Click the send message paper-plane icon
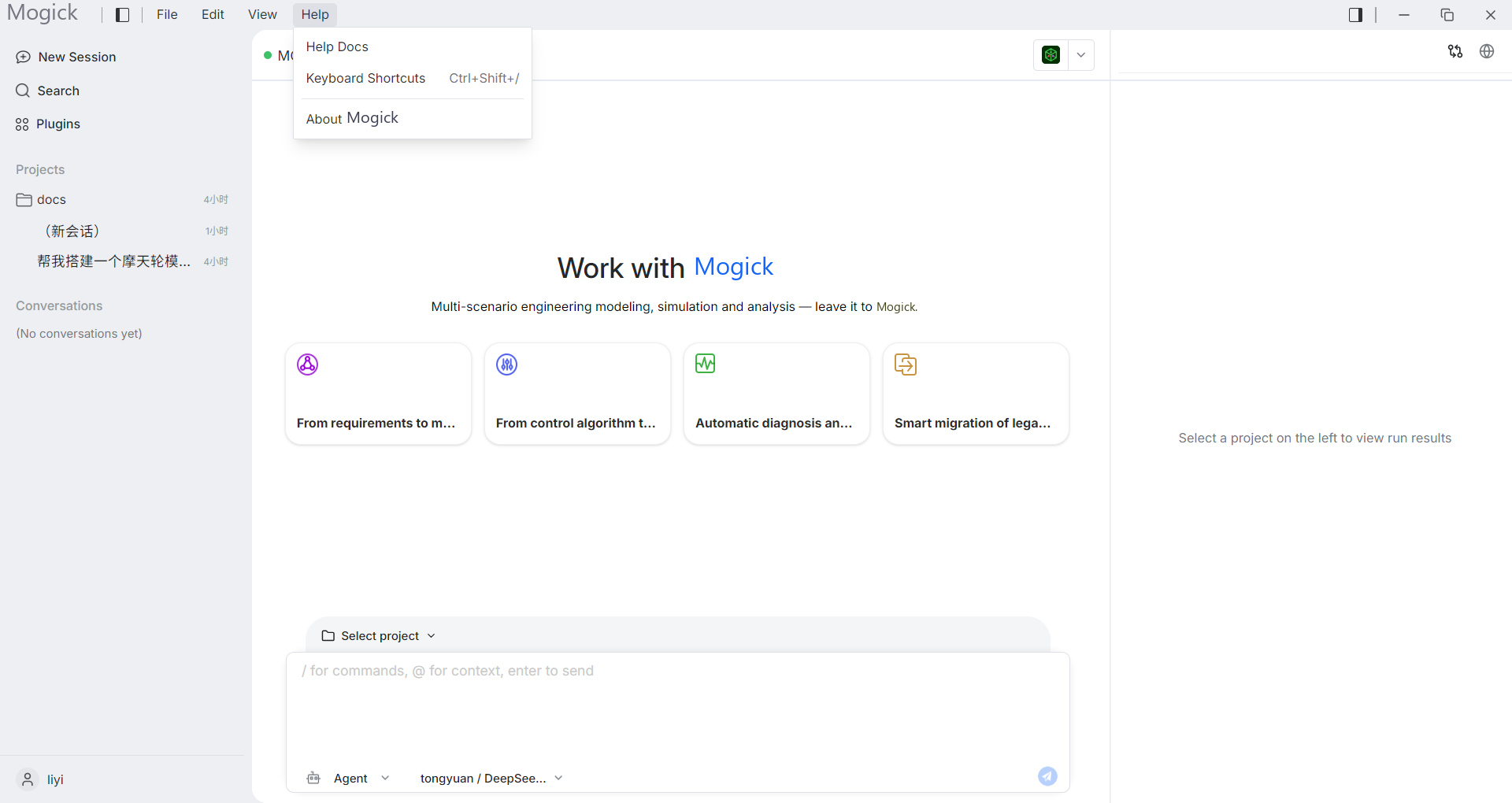The image size is (1512, 803). [x=1047, y=776]
